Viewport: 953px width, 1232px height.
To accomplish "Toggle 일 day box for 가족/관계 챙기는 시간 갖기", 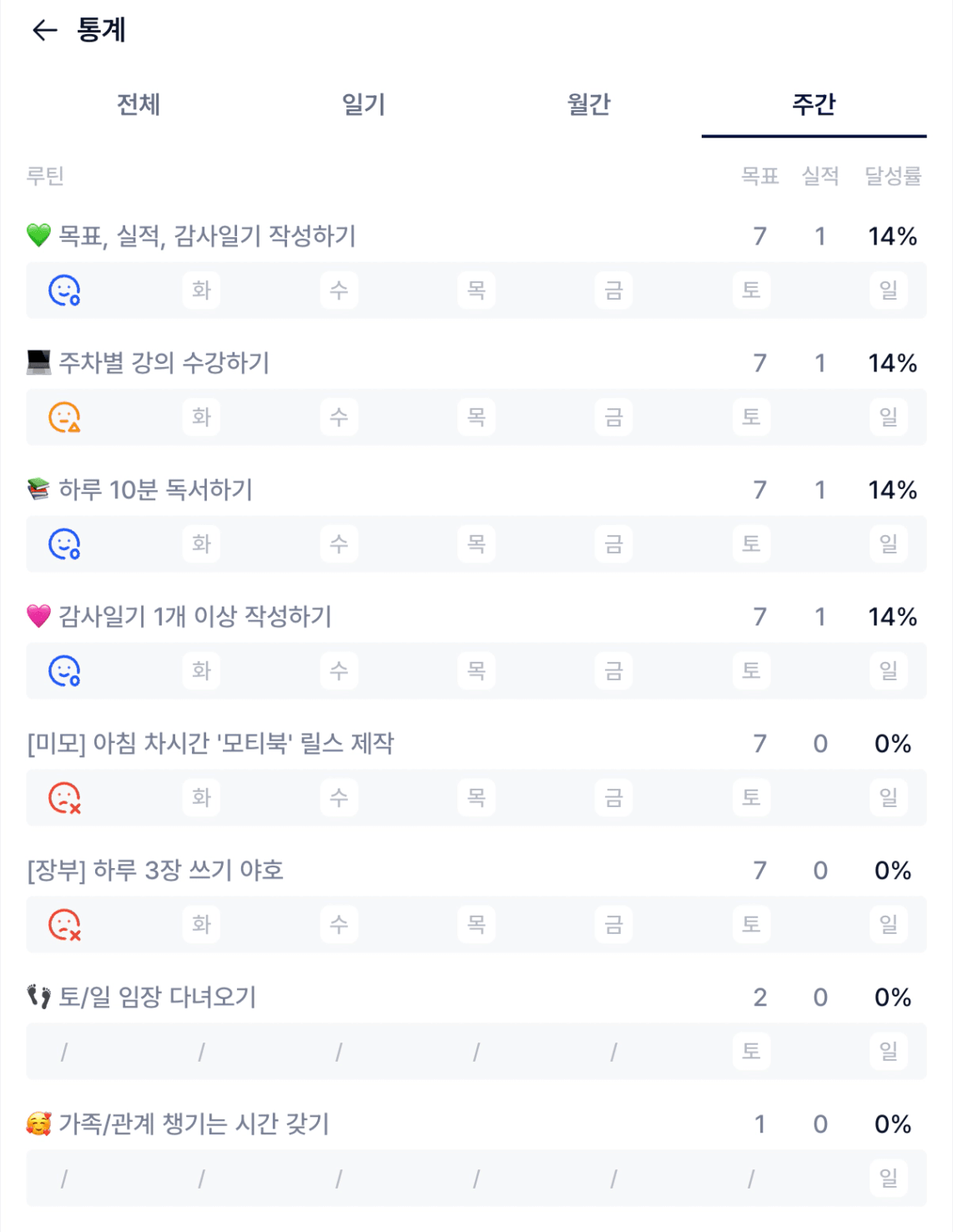I will [888, 1178].
